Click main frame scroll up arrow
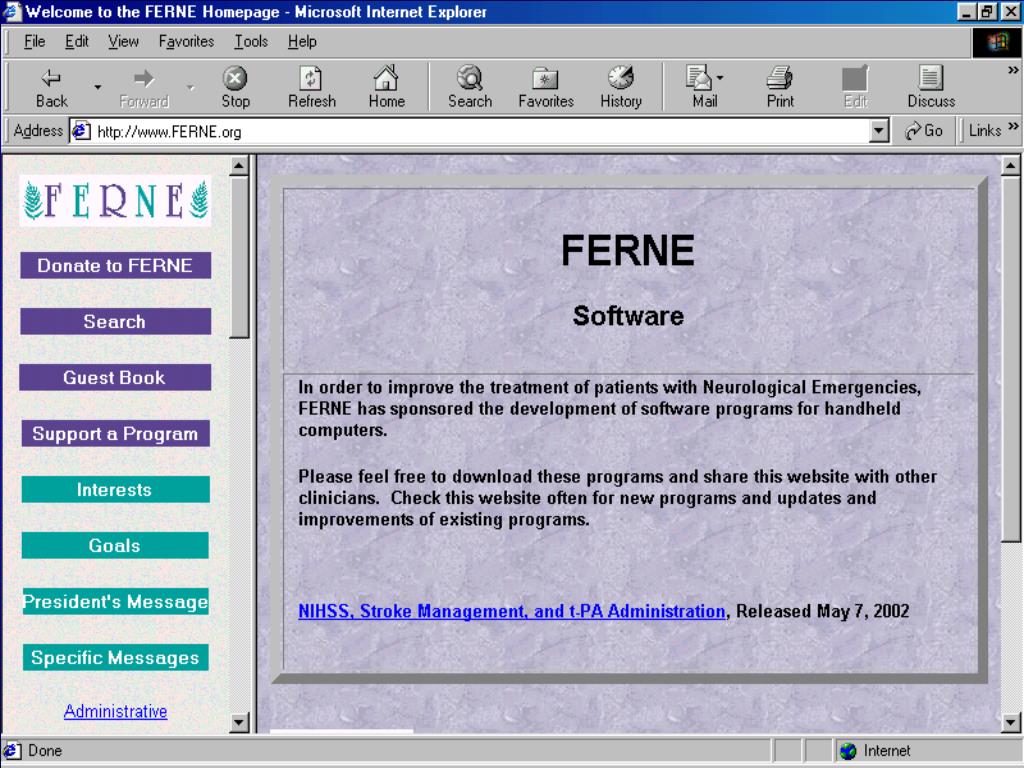This screenshot has width=1024, height=768. point(1010,166)
